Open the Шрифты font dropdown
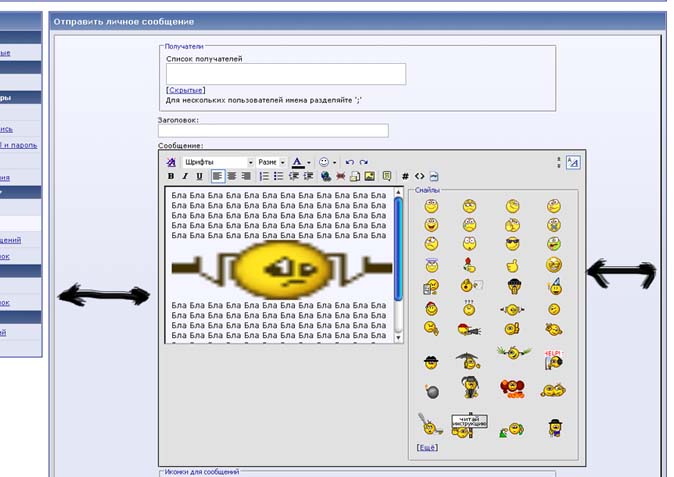Screen dimensions: 674x477 tap(250, 162)
